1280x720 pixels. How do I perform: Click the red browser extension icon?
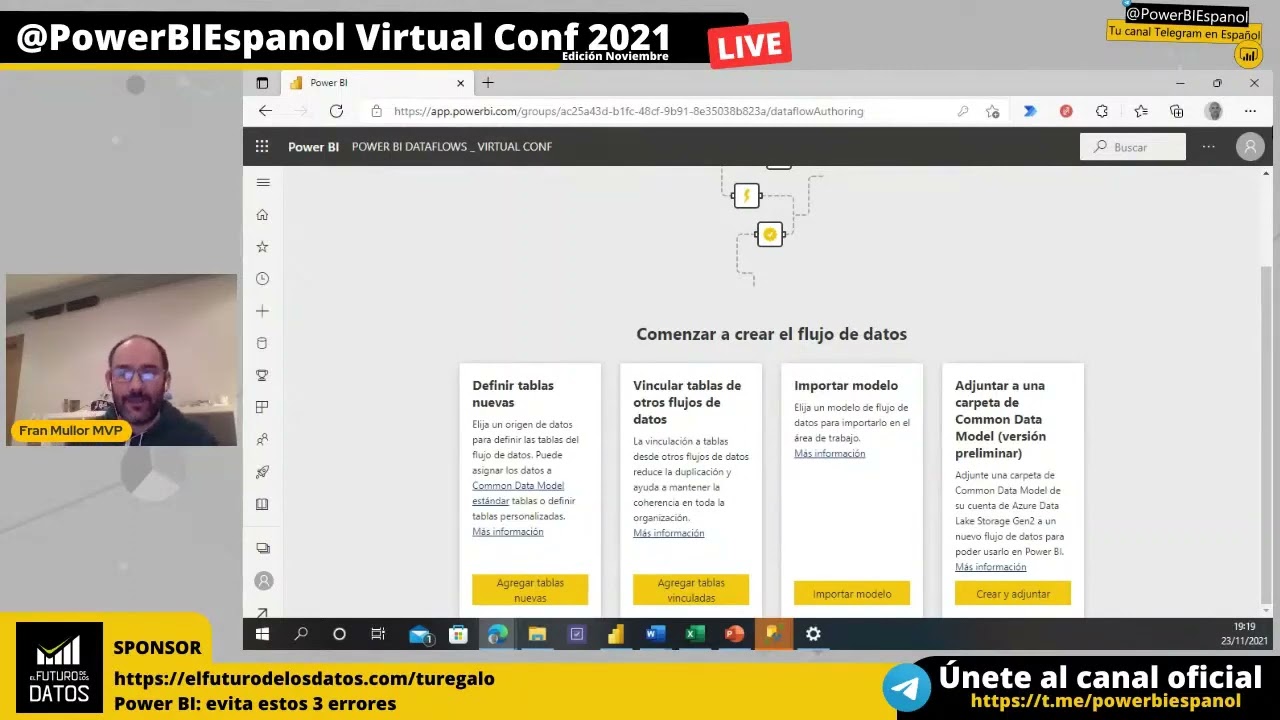[1066, 111]
